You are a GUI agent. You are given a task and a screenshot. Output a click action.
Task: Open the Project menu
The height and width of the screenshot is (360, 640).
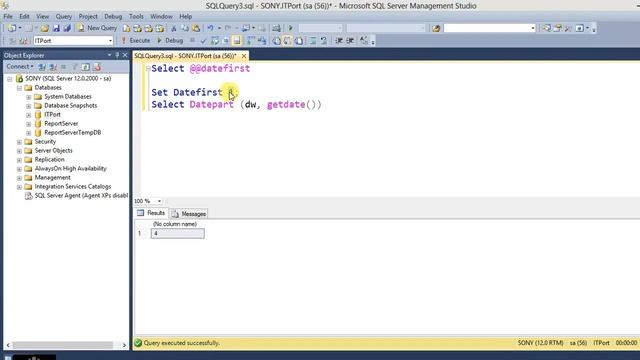click(x=88, y=16)
